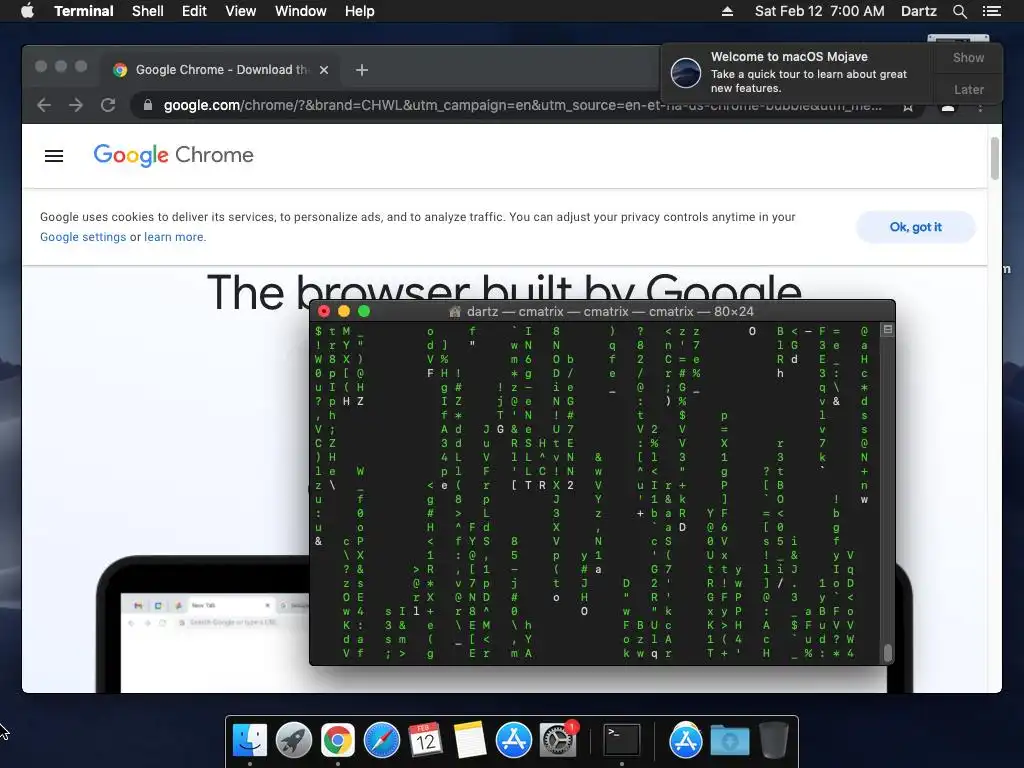This screenshot has width=1024, height=768.
Task: Minimize the cmatrix Terminal window
Action: pos(344,312)
